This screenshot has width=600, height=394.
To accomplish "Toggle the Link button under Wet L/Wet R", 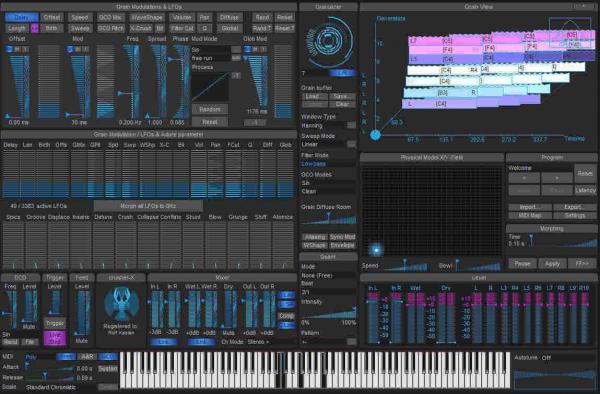I will click(201, 342).
